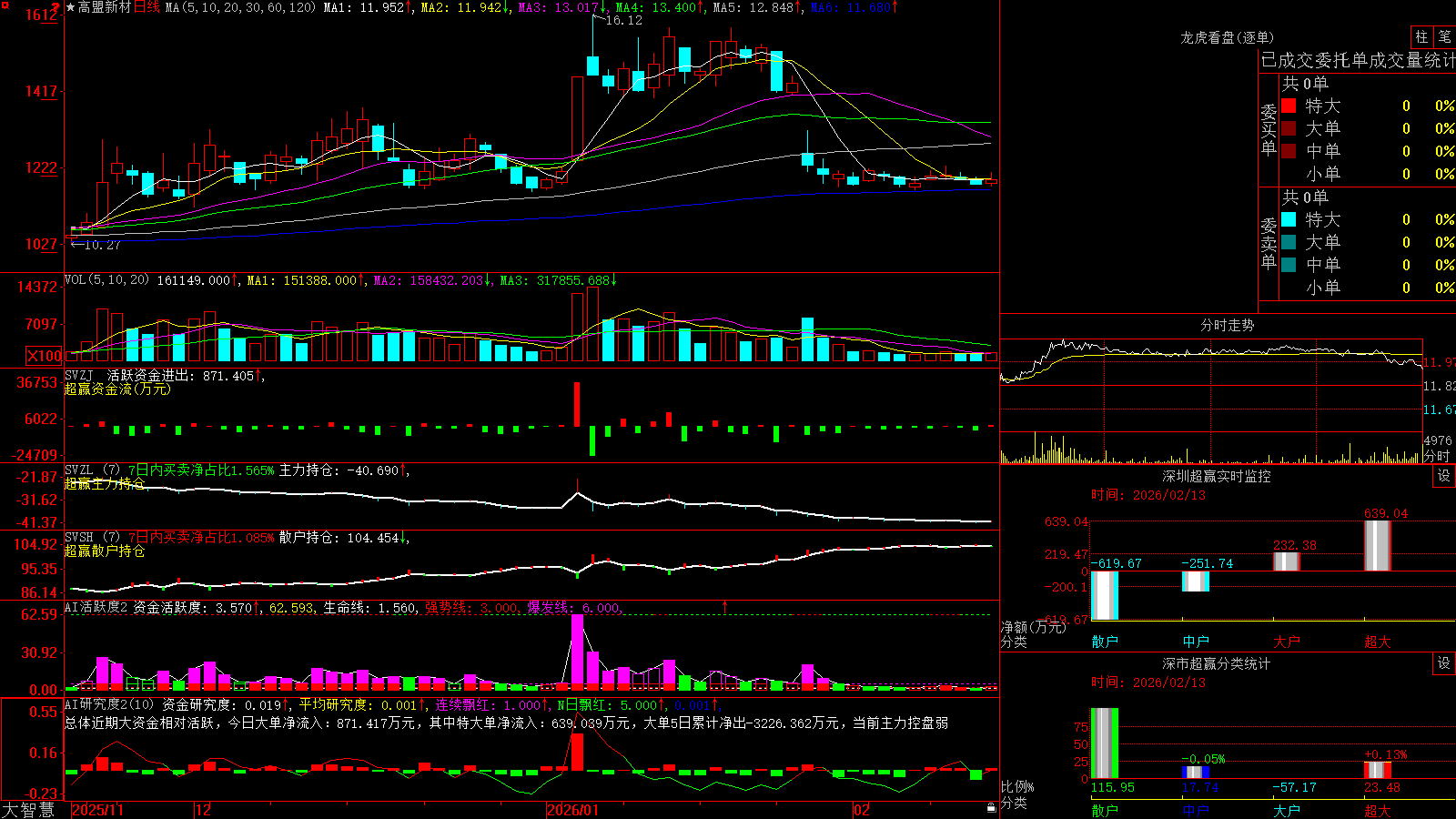The image size is (1456, 819).
Task: Click the 2025/11 date marker on time axis
Action: [97, 810]
